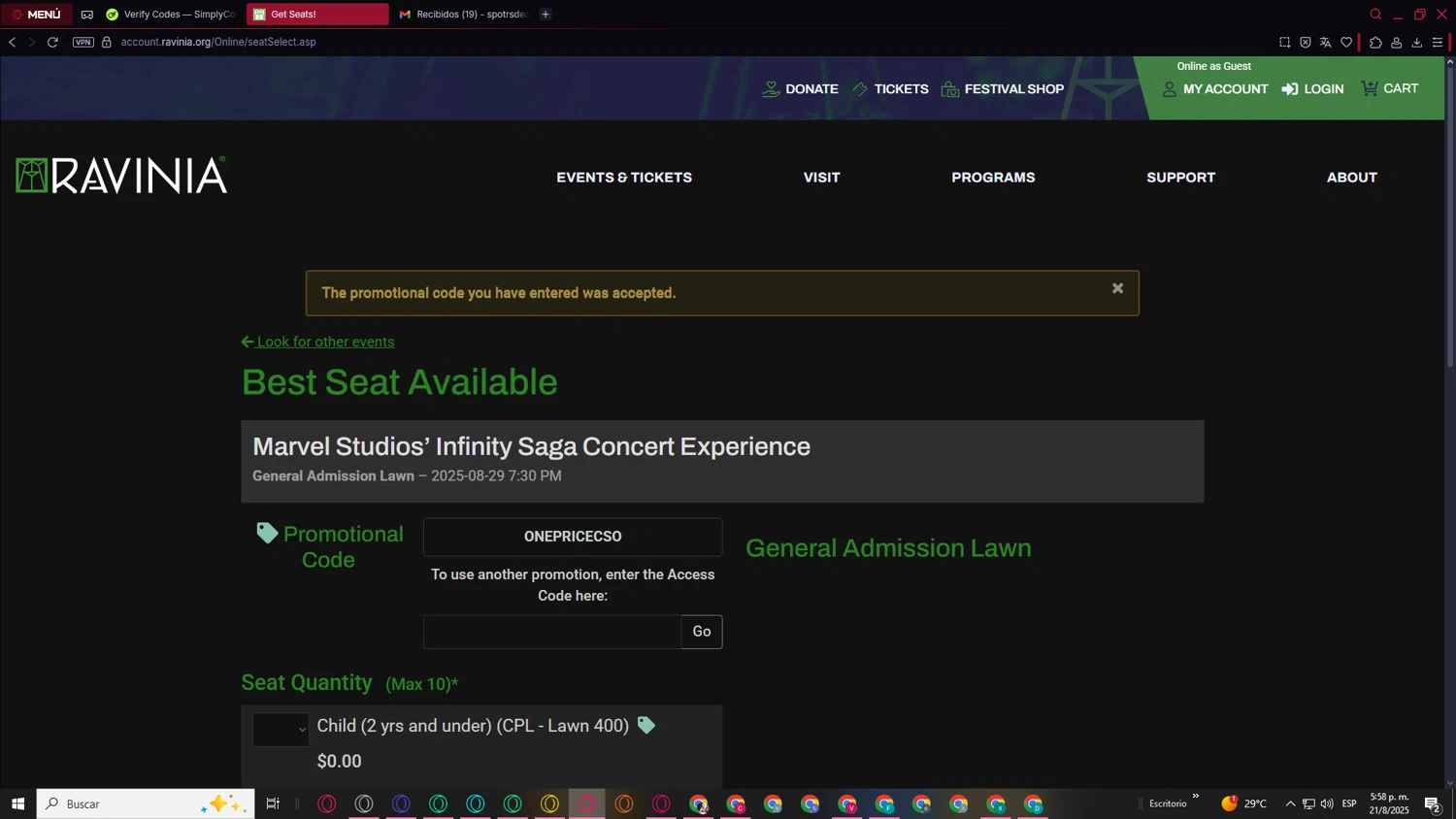Viewport: 1456px width, 819px height.
Task: Open Task View on the taskbar
Action: point(273,803)
